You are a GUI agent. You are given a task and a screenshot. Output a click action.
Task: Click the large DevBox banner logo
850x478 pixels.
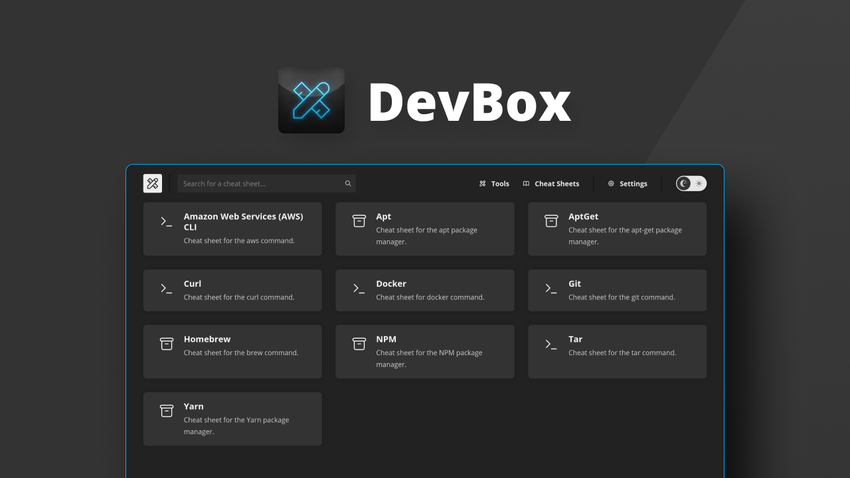[311, 101]
